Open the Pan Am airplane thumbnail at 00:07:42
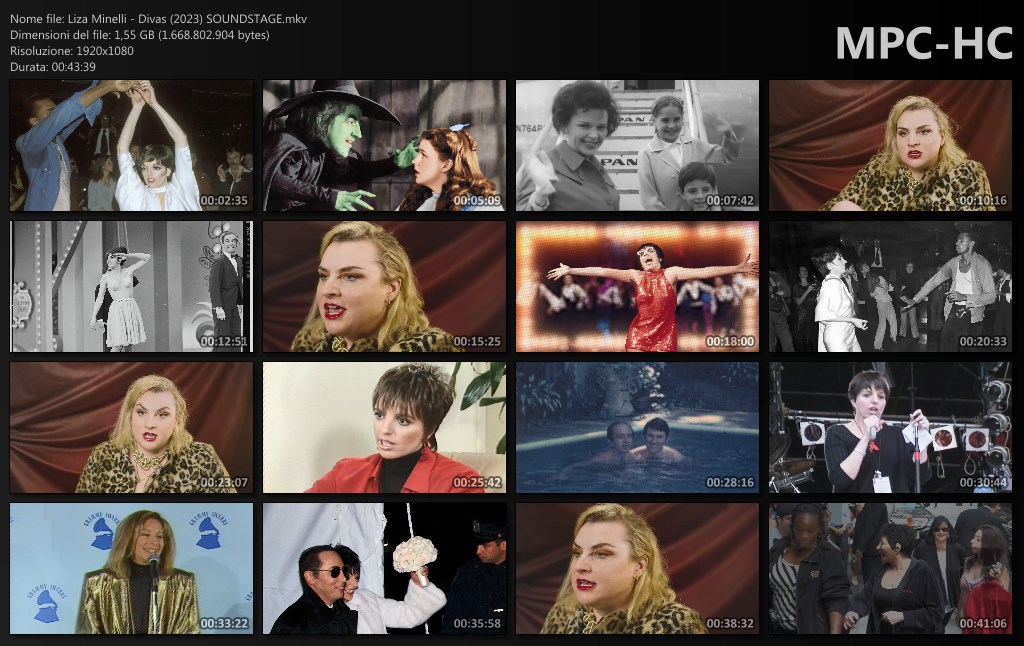 tap(637, 146)
